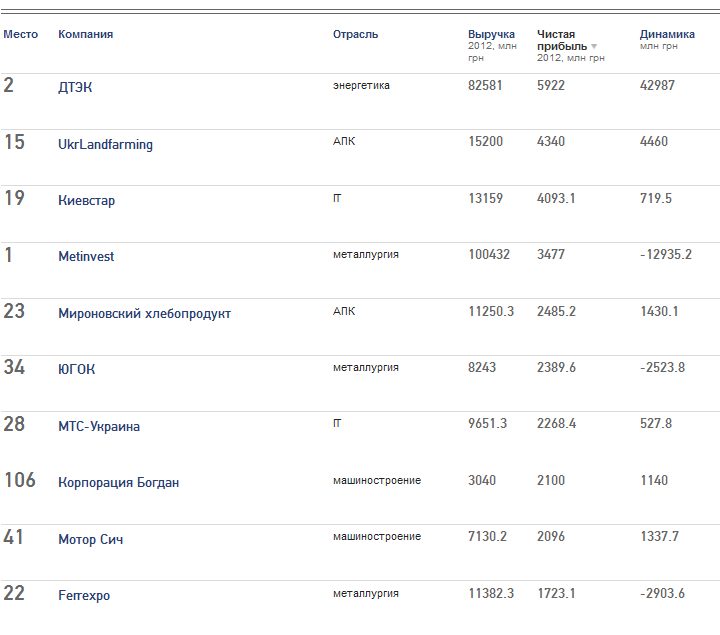
Task: Select the энергетика industry cell
Action: coord(361,85)
